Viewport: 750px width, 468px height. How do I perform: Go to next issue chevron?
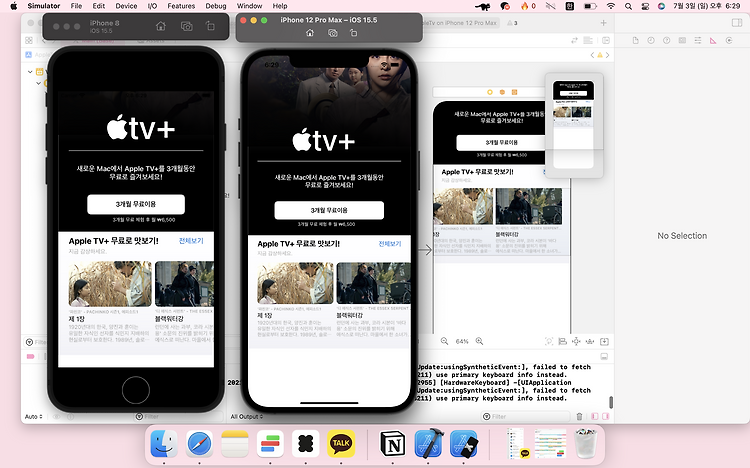coord(607,55)
